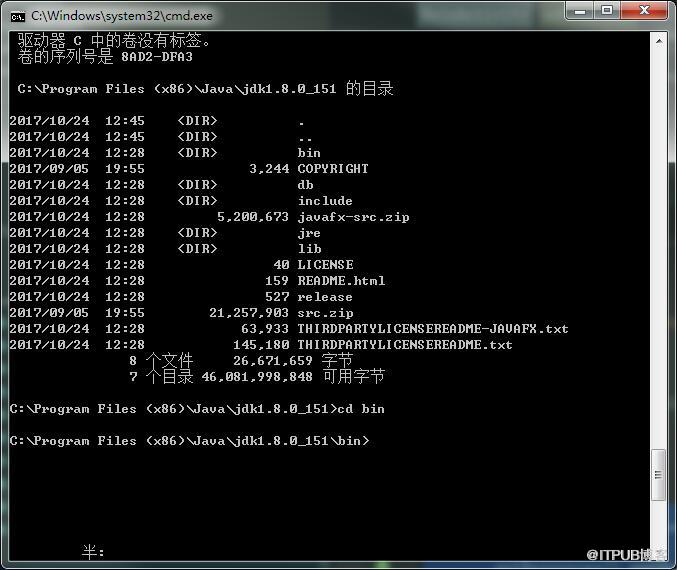
Task: Click the scrollbar up arrow
Action: pyautogui.click(x=659, y=41)
